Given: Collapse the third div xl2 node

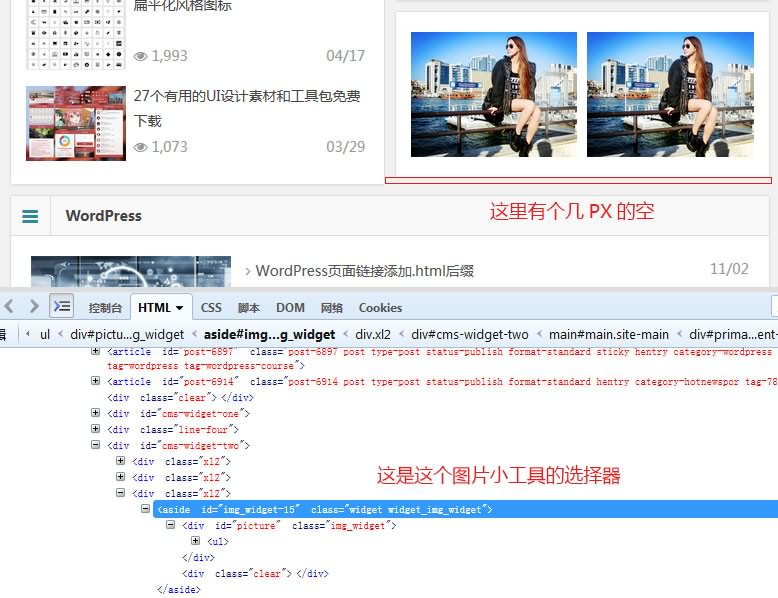Looking at the screenshot, I should [120, 492].
